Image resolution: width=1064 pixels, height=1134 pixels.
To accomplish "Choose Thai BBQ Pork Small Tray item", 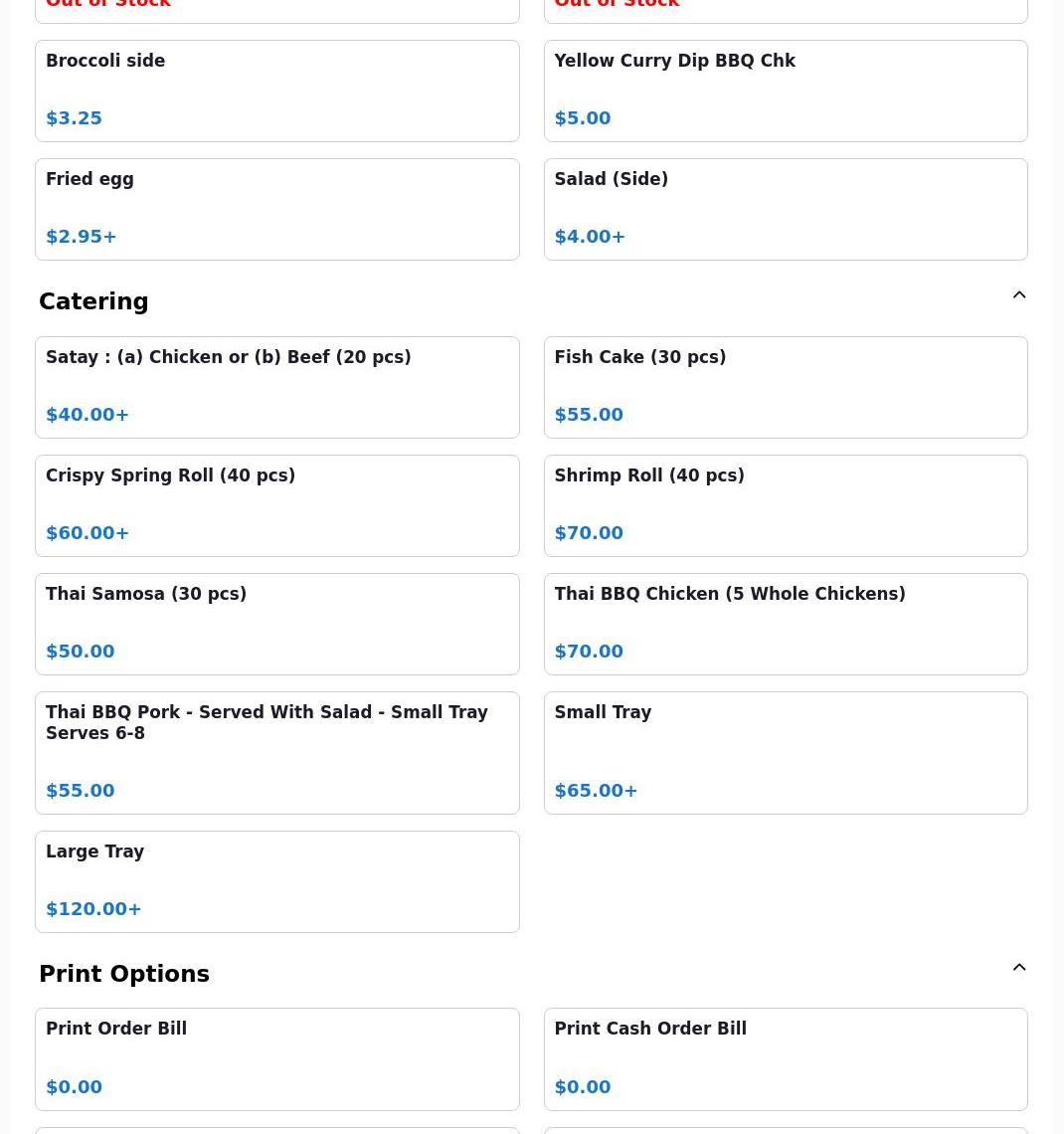I will (277, 754).
